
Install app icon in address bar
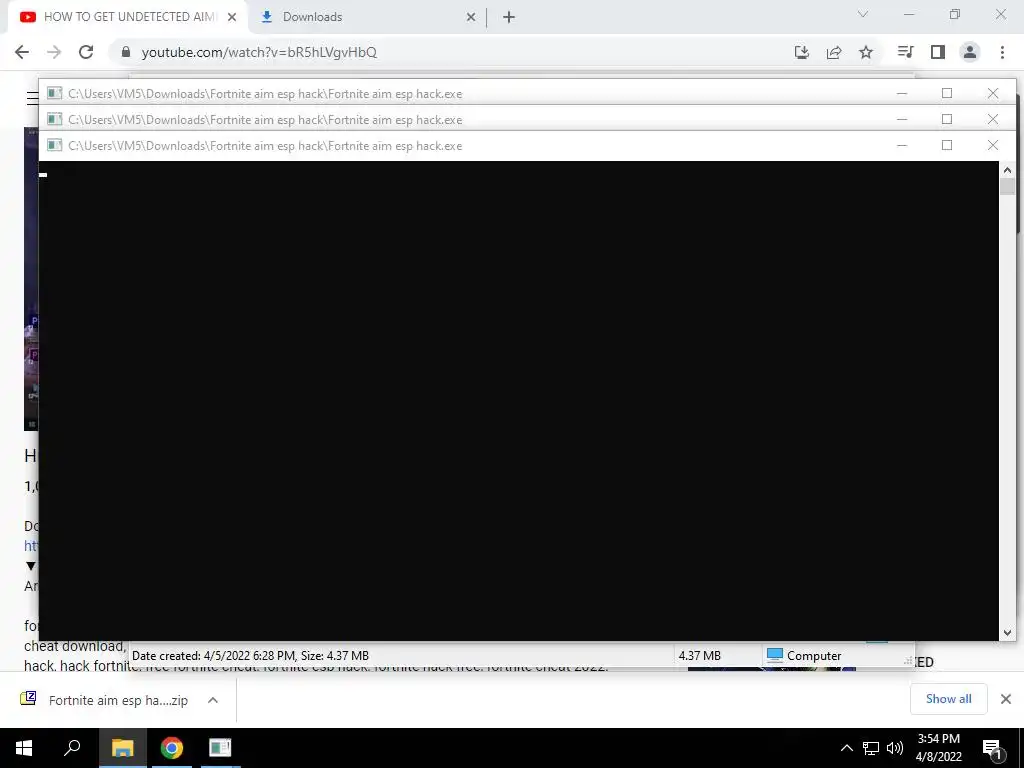click(801, 52)
